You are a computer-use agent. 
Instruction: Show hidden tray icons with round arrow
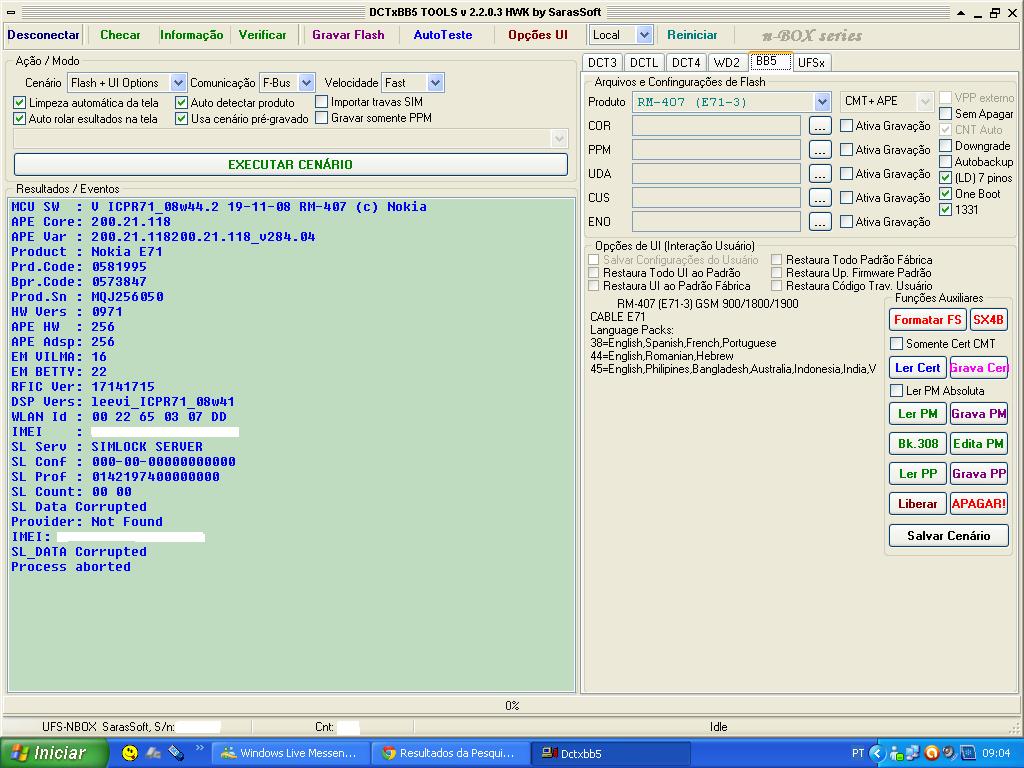877,754
